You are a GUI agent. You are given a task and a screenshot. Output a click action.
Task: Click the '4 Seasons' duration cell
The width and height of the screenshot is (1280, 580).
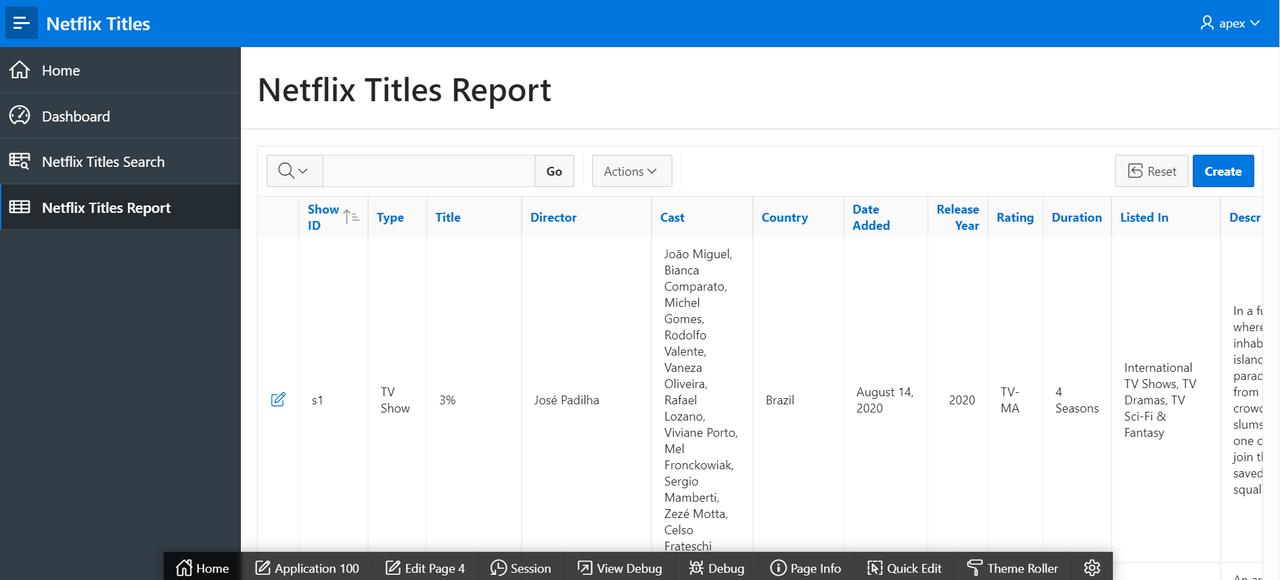(x=1077, y=400)
